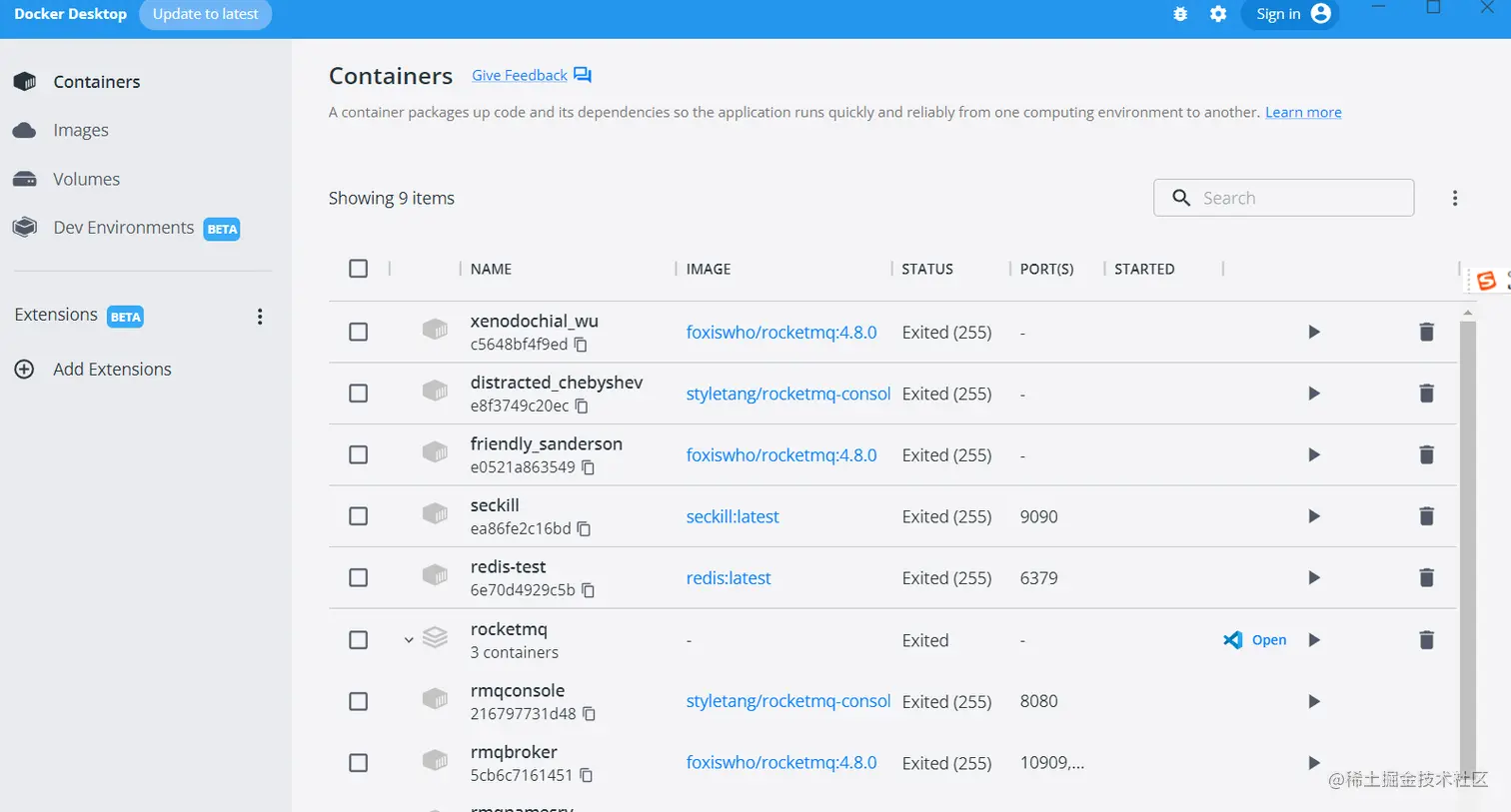Start the distracted_chebyshev container
Viewport: 1511px width, 812px height.
pyautogui.click(x=1314, y=394)
